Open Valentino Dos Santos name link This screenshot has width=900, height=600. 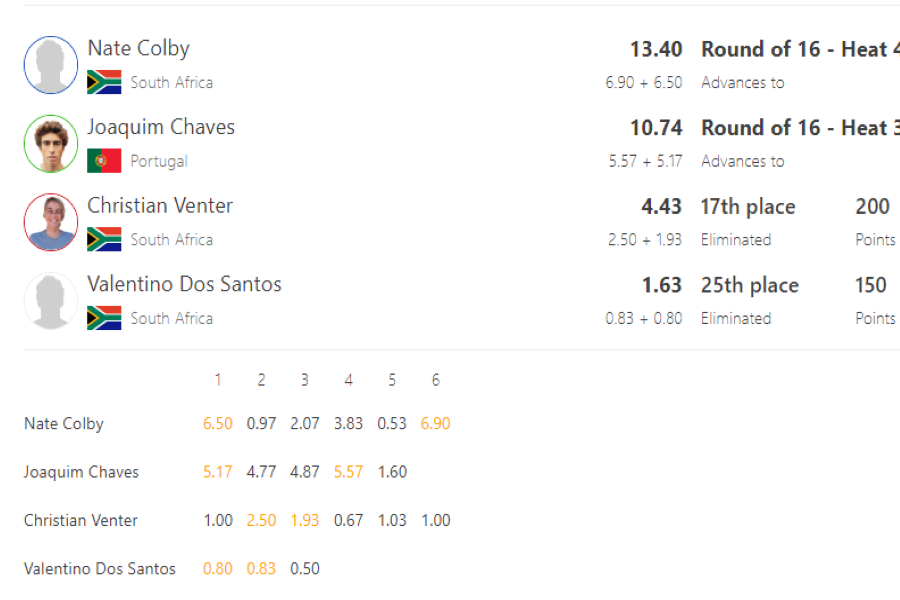[x=184, y=284]
